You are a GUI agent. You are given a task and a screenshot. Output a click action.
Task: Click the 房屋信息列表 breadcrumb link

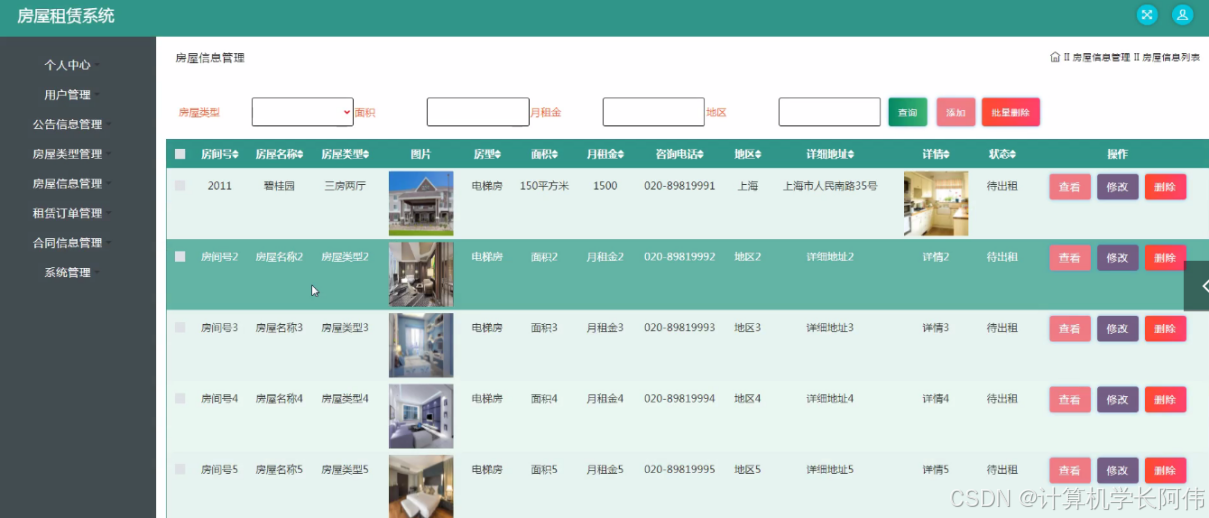[1171, 58]
